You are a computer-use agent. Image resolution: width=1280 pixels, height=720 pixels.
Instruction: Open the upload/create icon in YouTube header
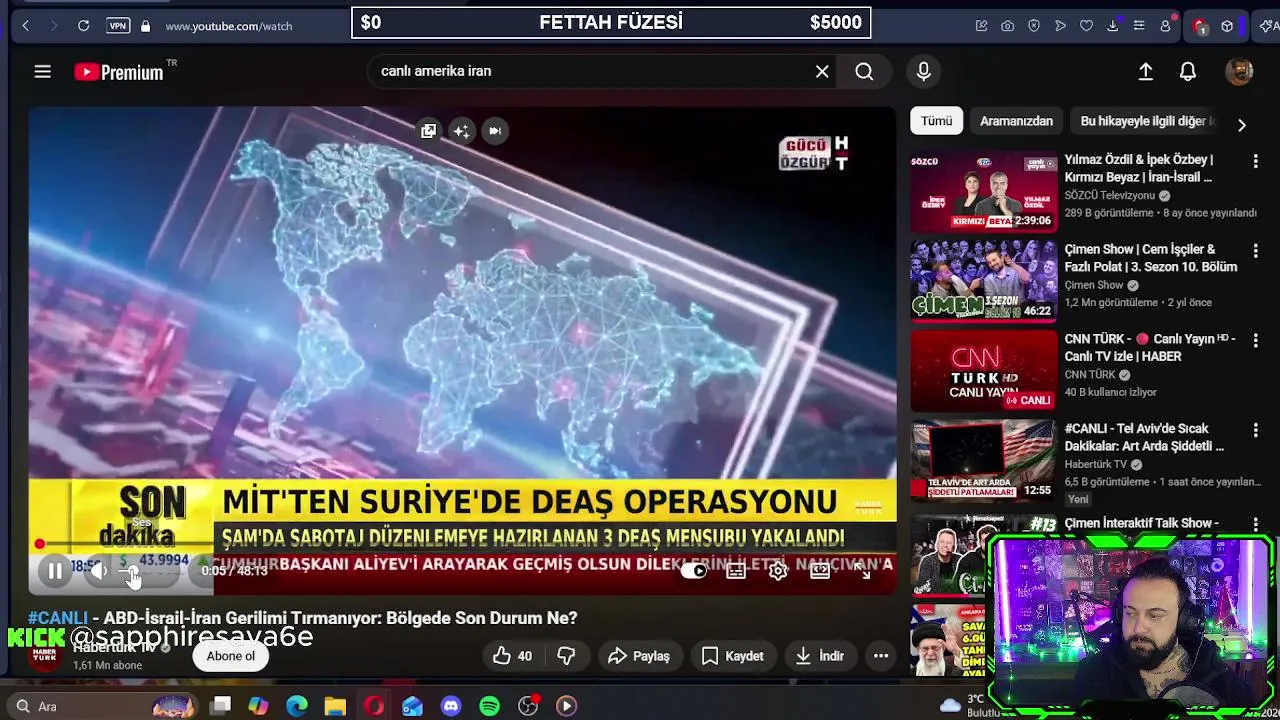[1146, 71]
